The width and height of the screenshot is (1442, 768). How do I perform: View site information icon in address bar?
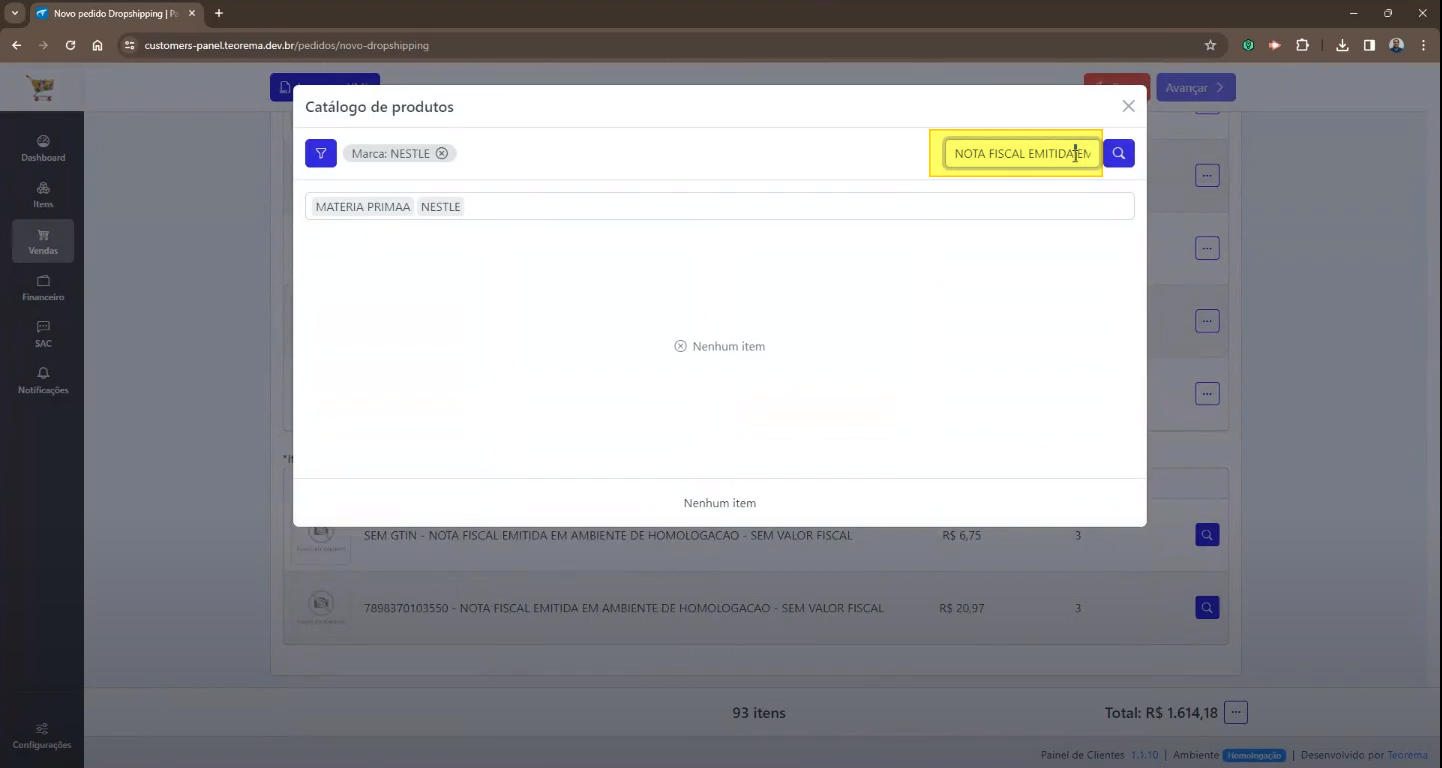pos(129,45)
